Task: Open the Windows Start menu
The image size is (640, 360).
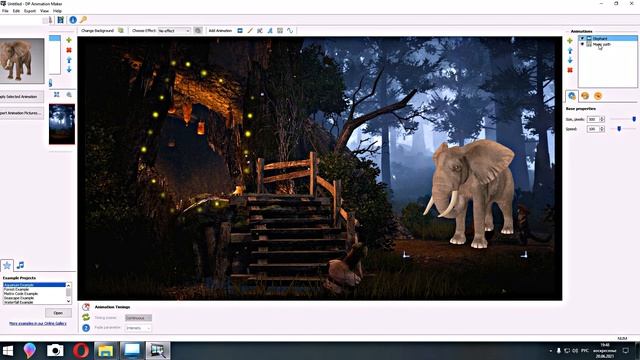Action: coord(8,351)
